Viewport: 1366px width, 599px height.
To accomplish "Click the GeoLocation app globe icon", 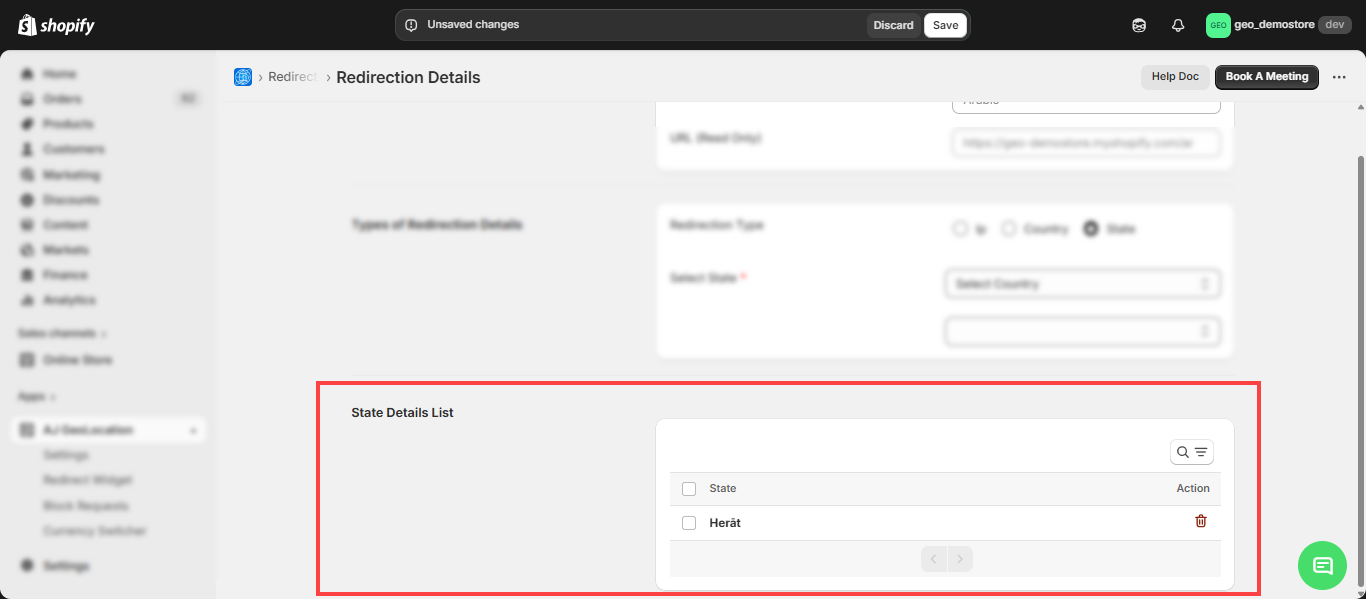I will pos(243,77).
